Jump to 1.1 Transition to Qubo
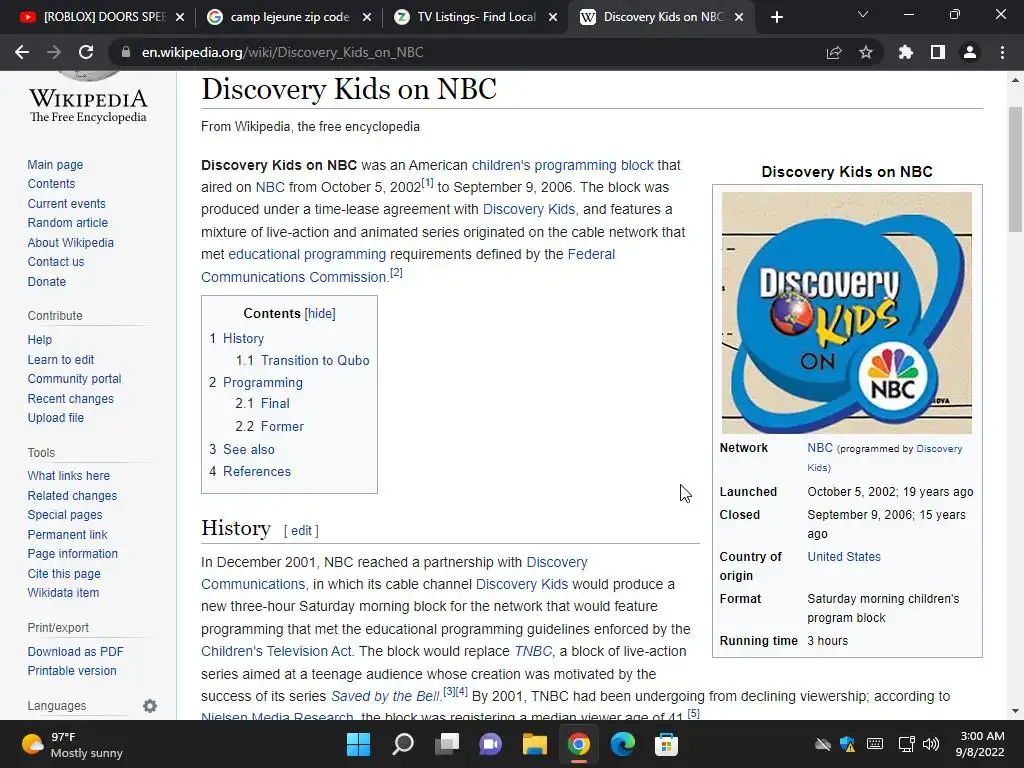Screen dimensions: 1024x768 (x=302, y=360)
